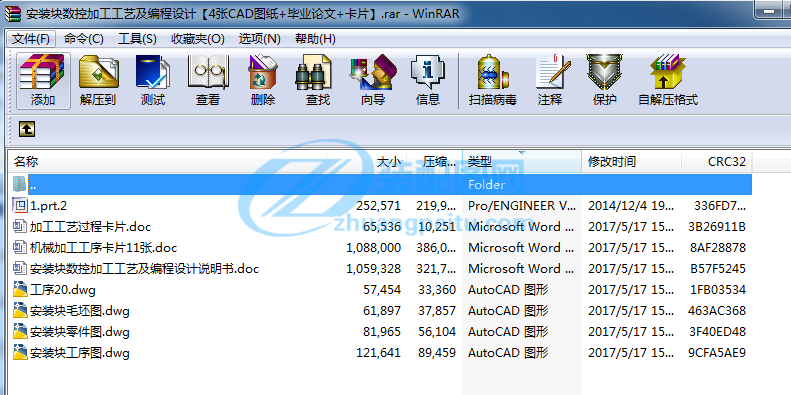Open the 选项(N) menu

coord(259,39)
